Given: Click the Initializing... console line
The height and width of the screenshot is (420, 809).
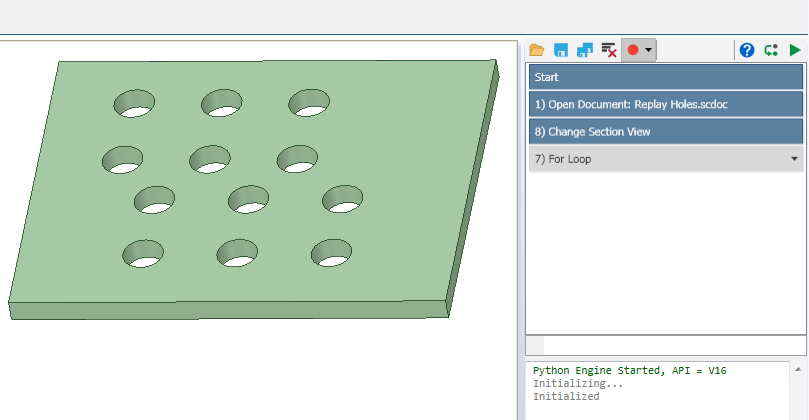Looking at the screenshot, I should click(x=578, y=383).
